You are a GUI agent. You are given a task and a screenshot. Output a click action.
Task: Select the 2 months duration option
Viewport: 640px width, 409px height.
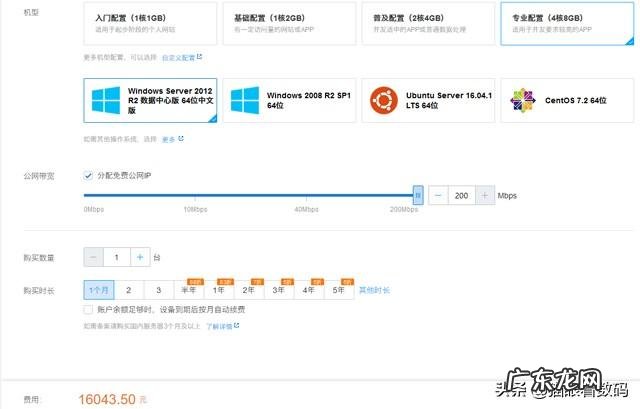129,290
